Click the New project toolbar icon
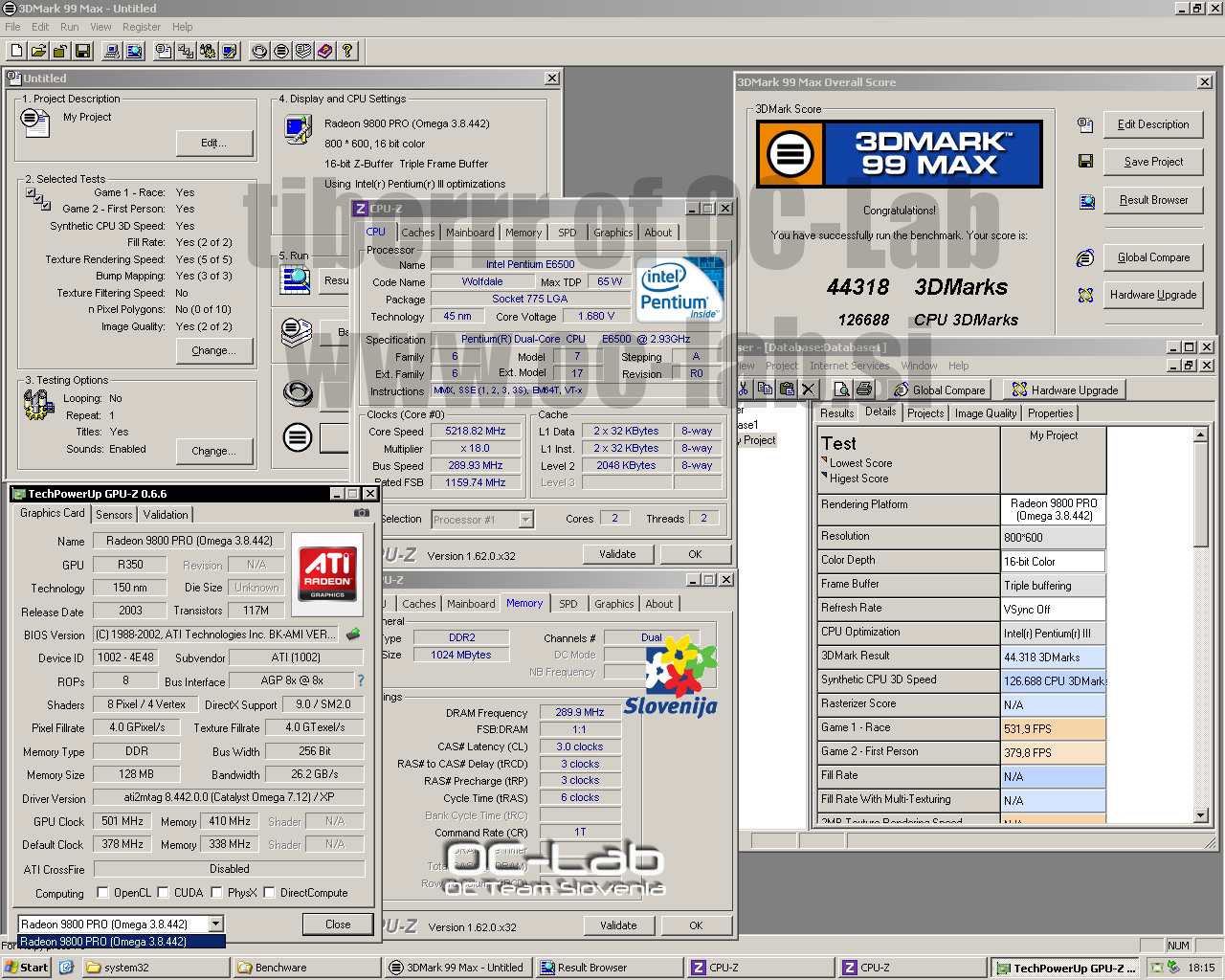Viewport: 1225px width, 980px height. point(17,51)
